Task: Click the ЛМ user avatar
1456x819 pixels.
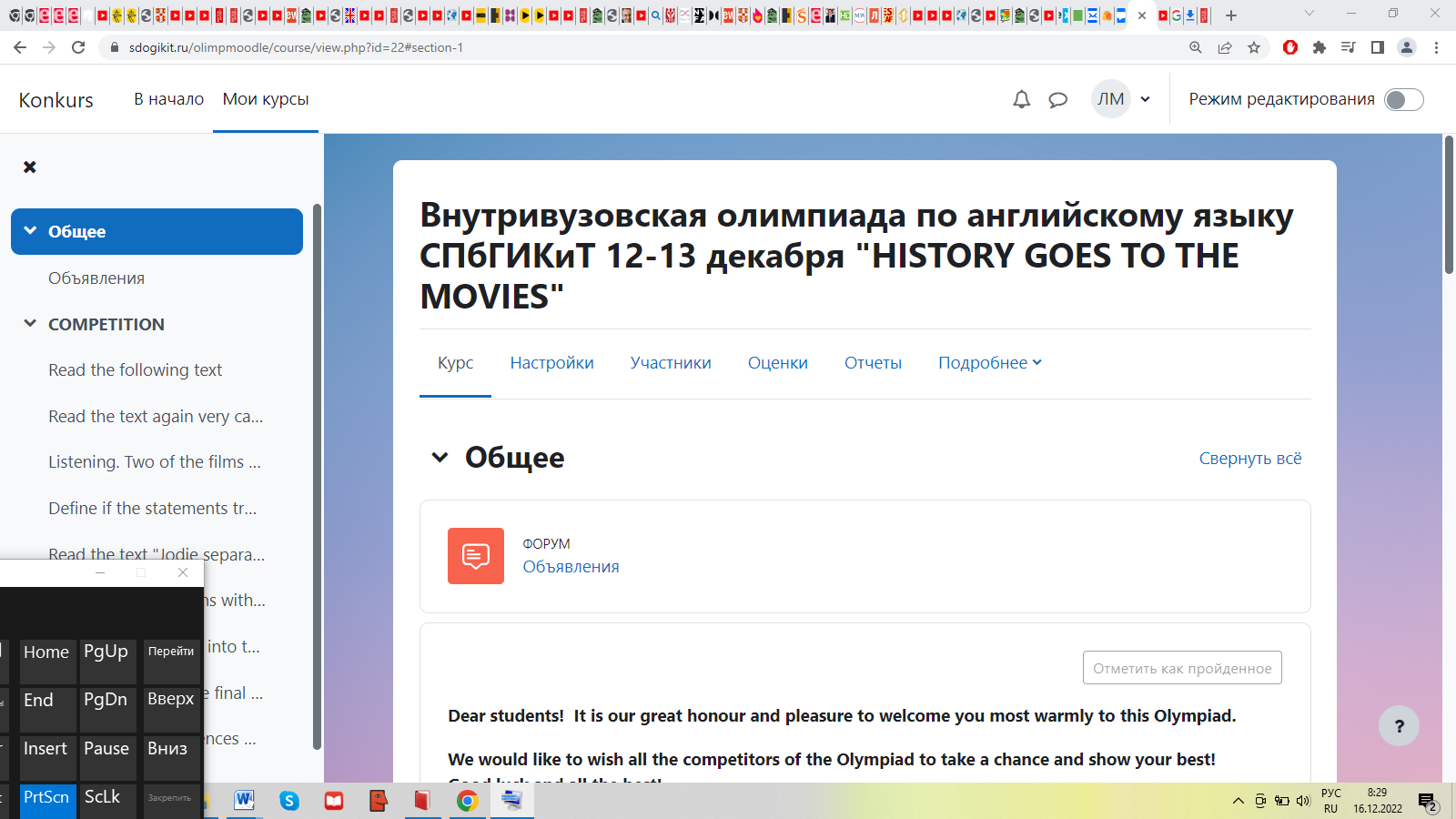Action: point(1110,99)
